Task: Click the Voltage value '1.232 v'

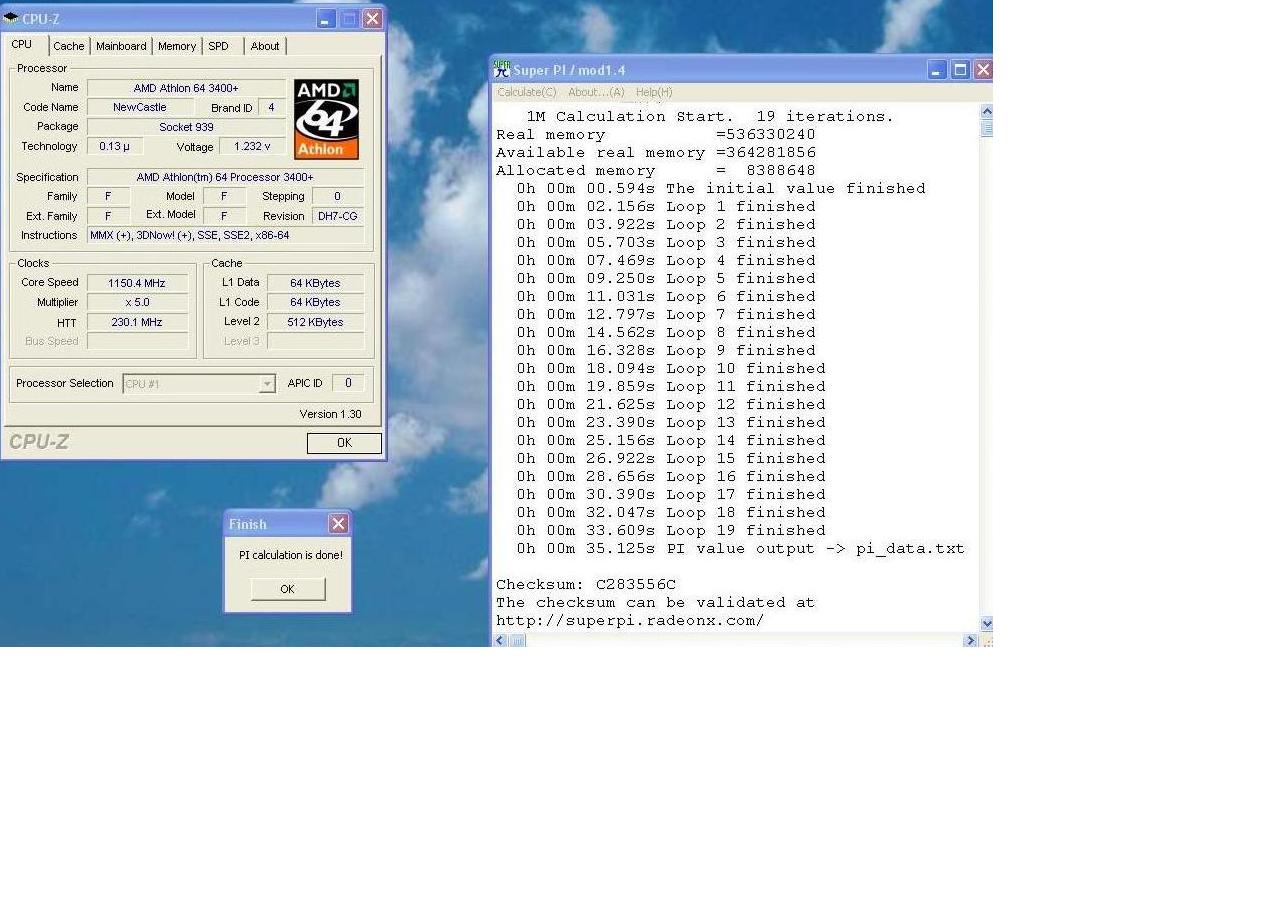Action: point(252,146)
